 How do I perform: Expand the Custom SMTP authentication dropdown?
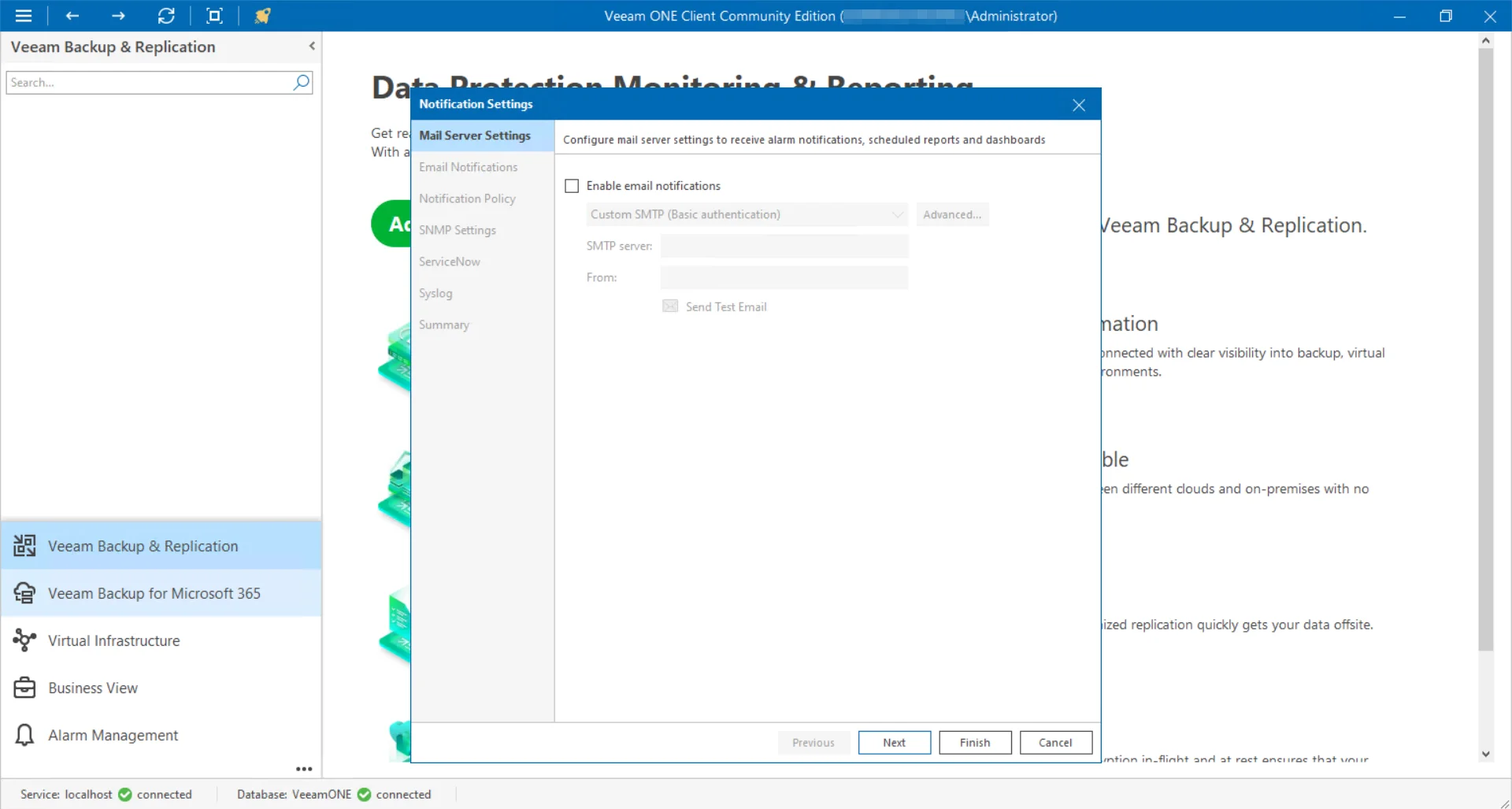tap(897, 214)
